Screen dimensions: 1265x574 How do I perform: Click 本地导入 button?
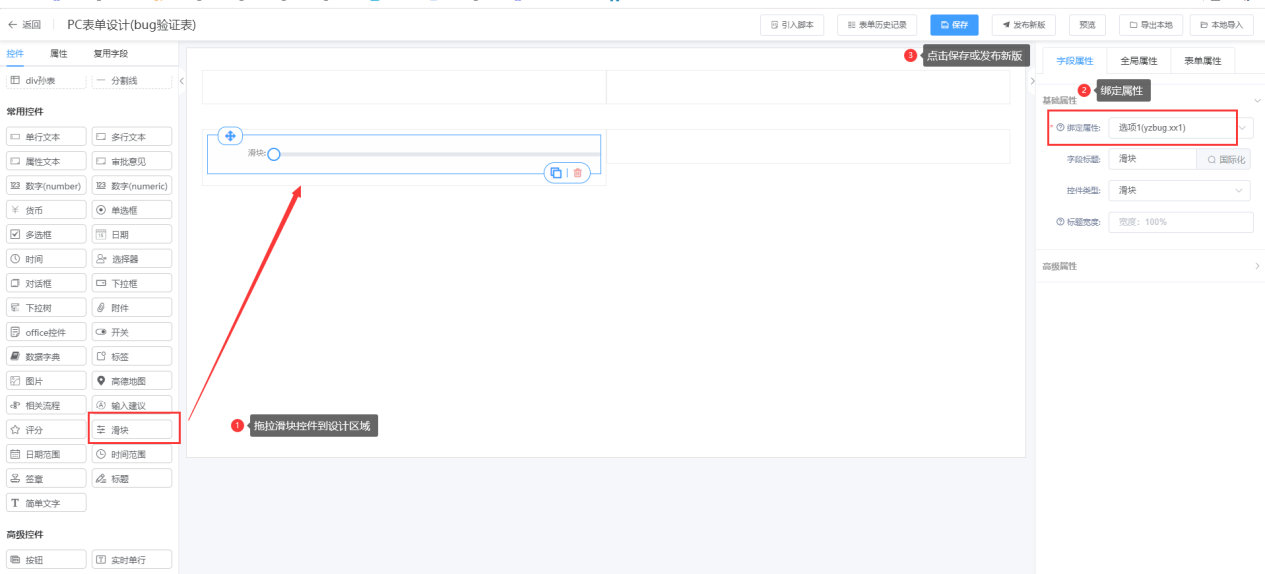coord(1221,25)
